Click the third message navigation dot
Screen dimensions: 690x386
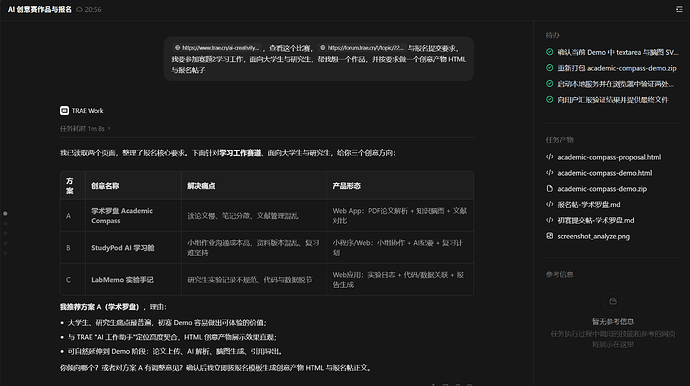[5, 233]
